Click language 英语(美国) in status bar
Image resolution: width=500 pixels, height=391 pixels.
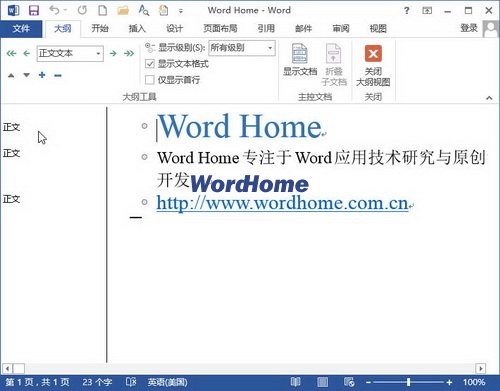pyautogui.click(x=167, y=382)
